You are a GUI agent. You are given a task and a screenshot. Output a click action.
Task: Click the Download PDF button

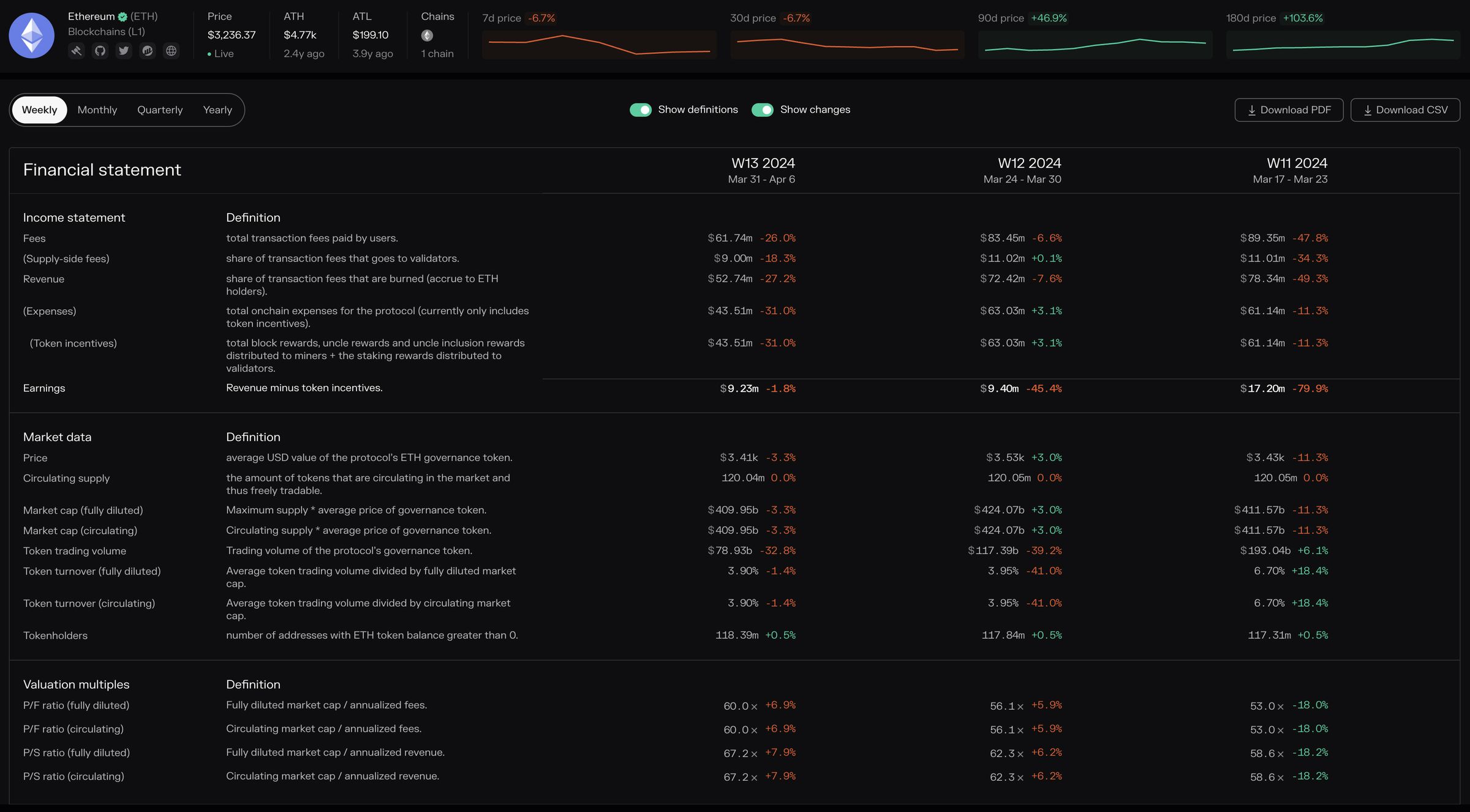(x=1289, y=110)
